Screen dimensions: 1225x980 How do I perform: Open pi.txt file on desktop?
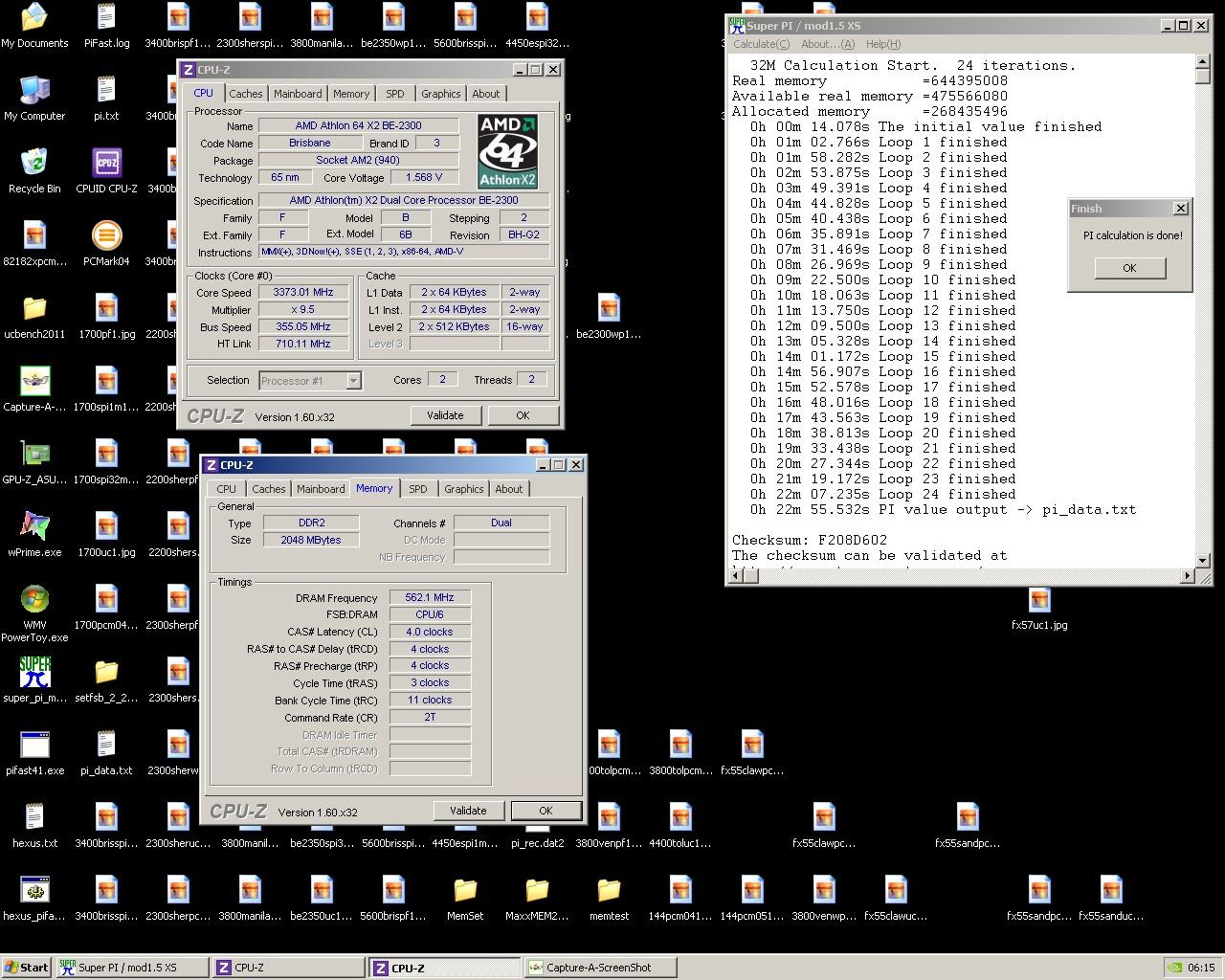point(106,99)
